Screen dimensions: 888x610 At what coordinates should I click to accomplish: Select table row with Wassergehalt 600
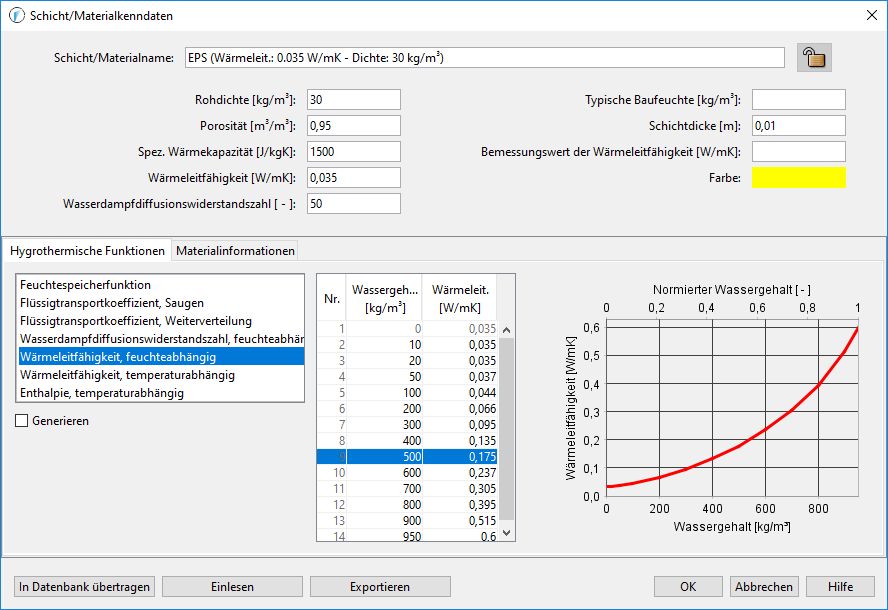tap(410, 473)
